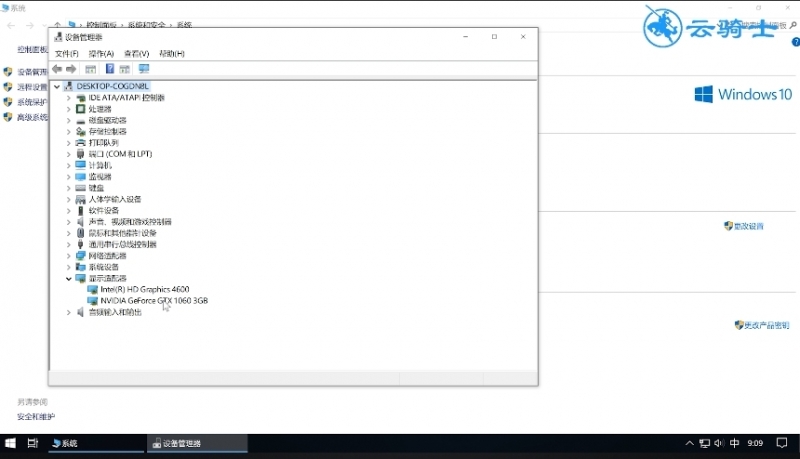800x459 pixels.
Task: Select Intel(R) HD Graphics 4600 text
Action: pos(145,289)
